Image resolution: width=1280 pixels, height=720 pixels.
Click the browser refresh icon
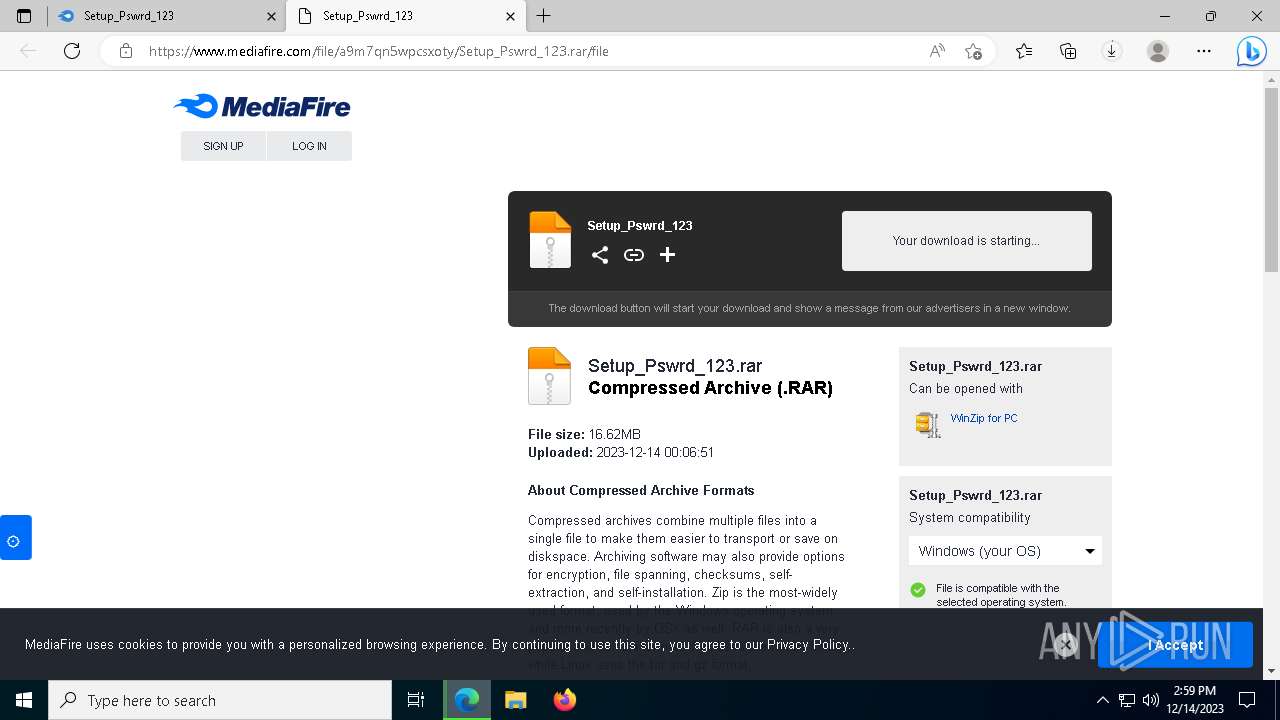[x=72, y=51]
